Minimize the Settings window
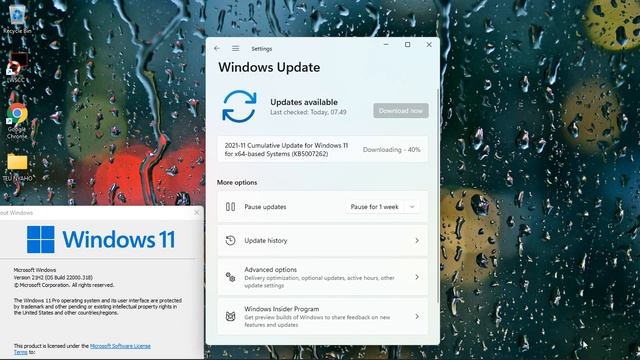 pyautogui.click(x=386, y=44)
